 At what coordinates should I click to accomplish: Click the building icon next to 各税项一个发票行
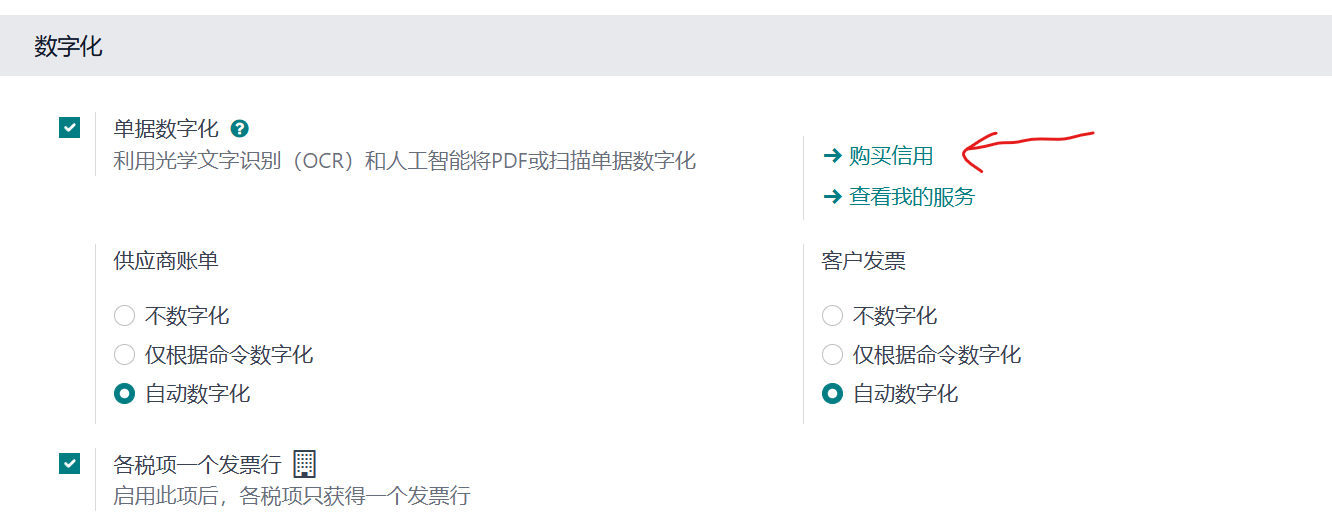click(305, 464)
